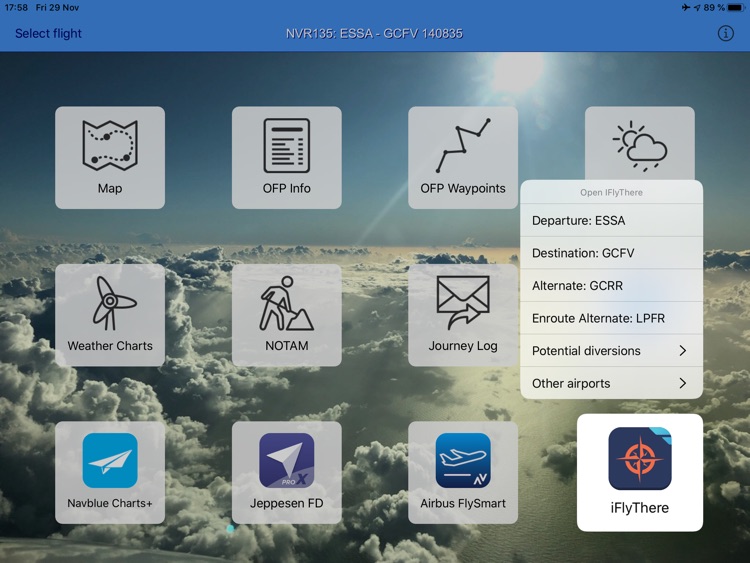Open the Weather Charts tile
This screenshot has height=563, width=750.
click(x=110, y=315)
